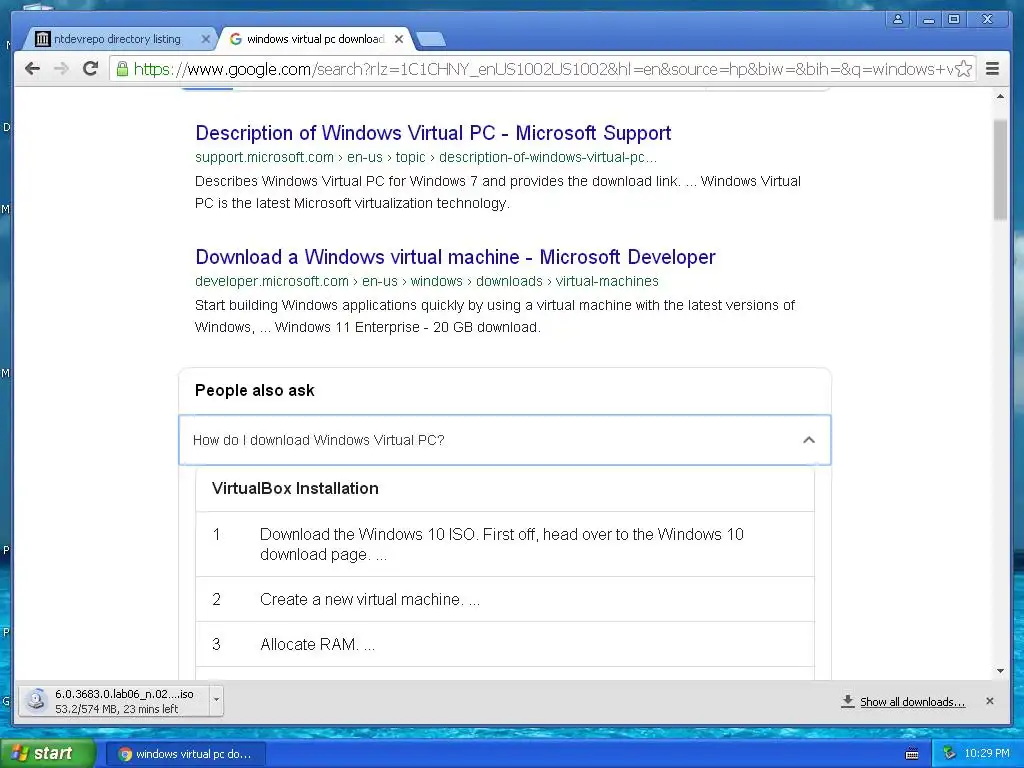The width and height of the screenshot is (1024, 768).
Task: Switch to ntdevrepo directory listing tab
Action: coord(117,39)
